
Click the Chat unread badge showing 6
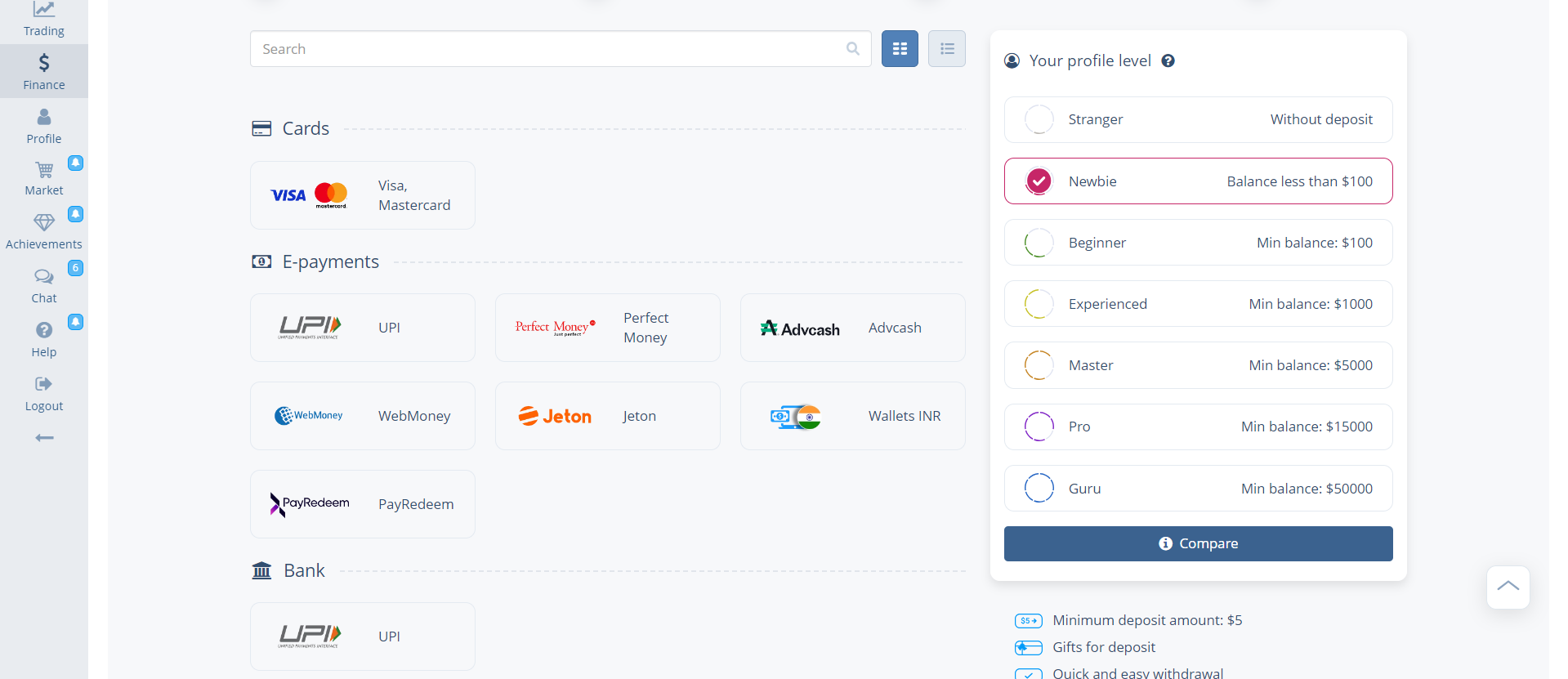75,268
